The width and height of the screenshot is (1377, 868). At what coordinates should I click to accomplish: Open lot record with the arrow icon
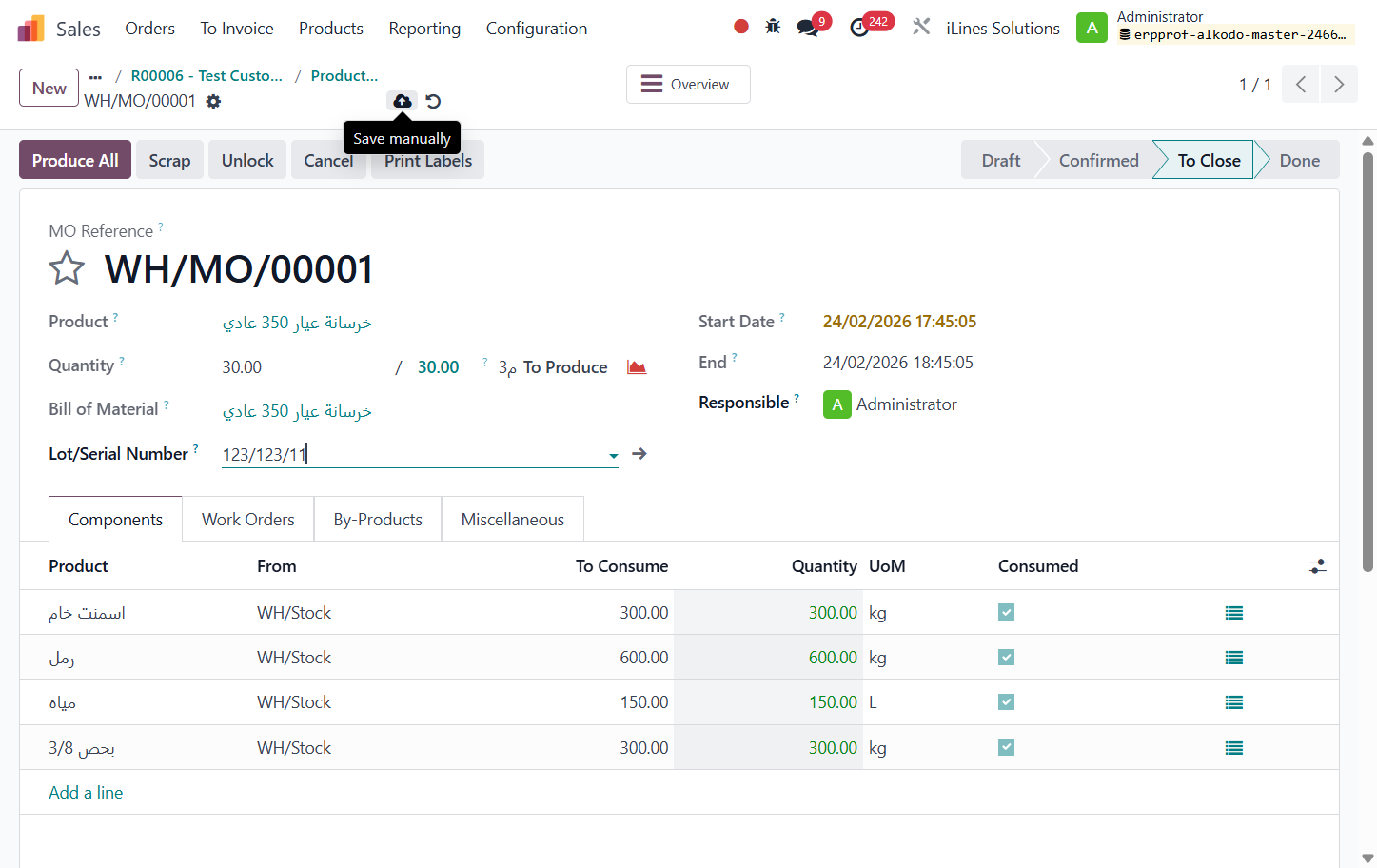click(x=639, y=454)
